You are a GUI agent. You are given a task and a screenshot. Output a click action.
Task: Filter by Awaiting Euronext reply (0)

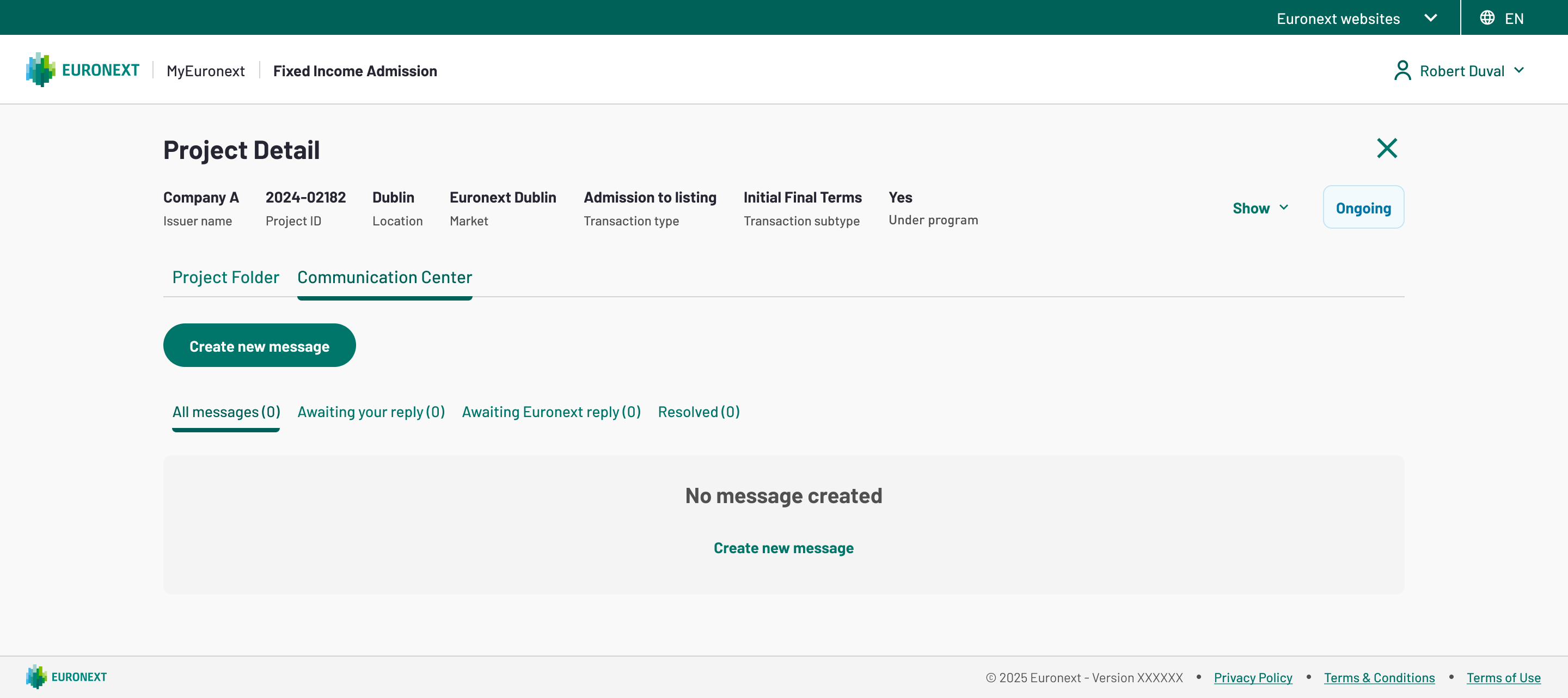(x=551, y=412)
